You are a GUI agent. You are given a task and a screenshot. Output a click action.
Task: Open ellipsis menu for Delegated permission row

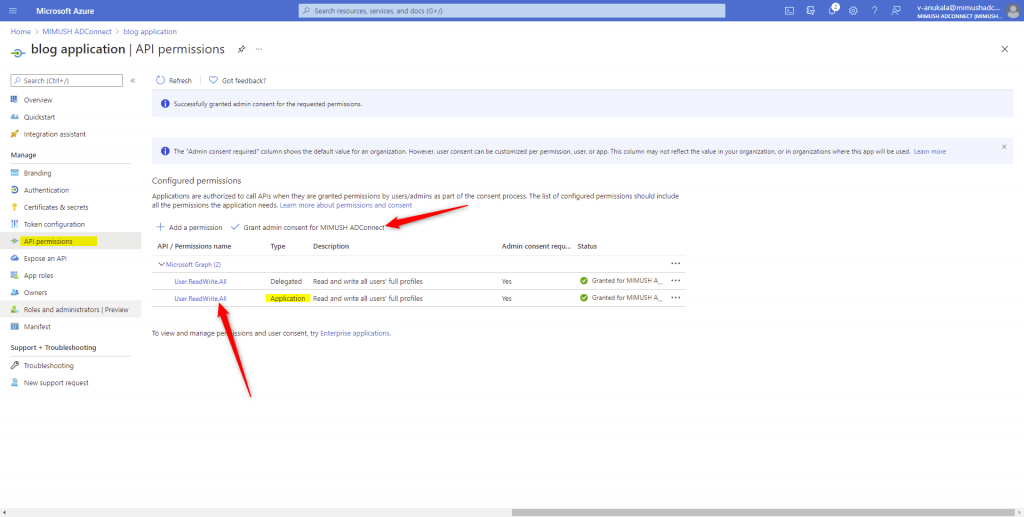click(675, 281)
